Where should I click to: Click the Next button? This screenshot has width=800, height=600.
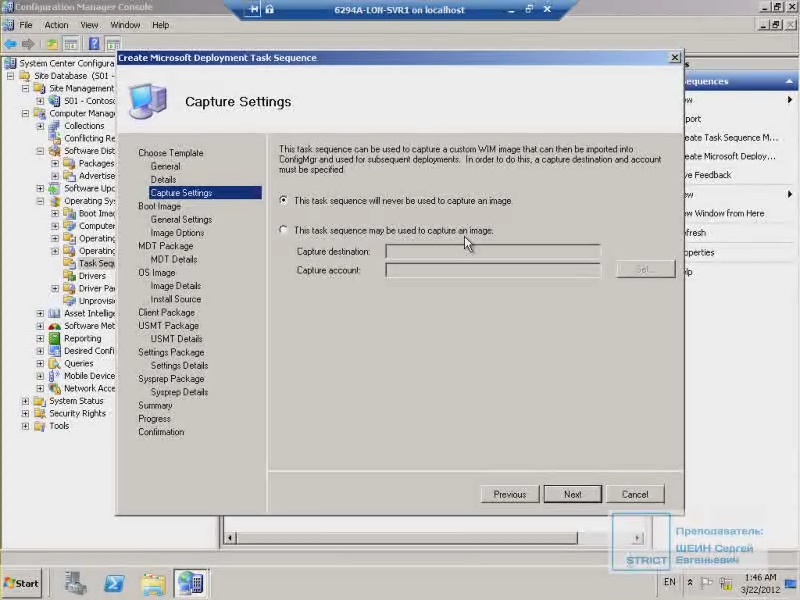(572, 494)
